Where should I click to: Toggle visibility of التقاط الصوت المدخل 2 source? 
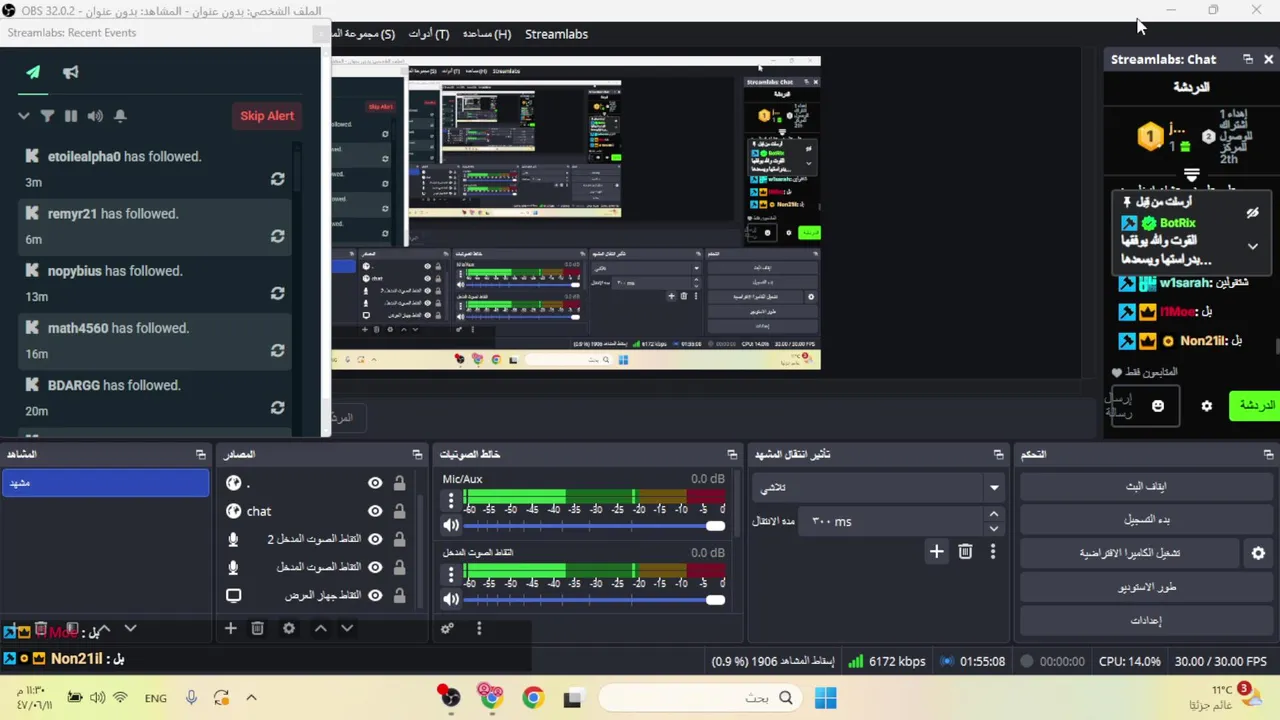click(x=375, y=539)
